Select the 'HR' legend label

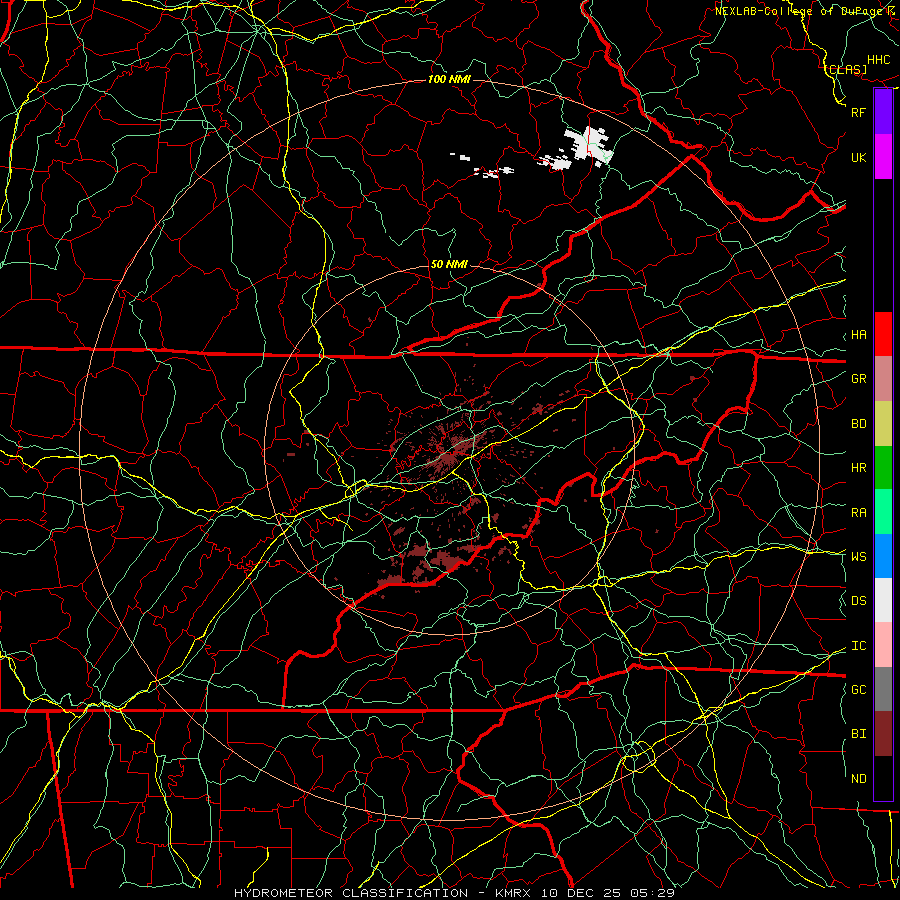point(859,468)
